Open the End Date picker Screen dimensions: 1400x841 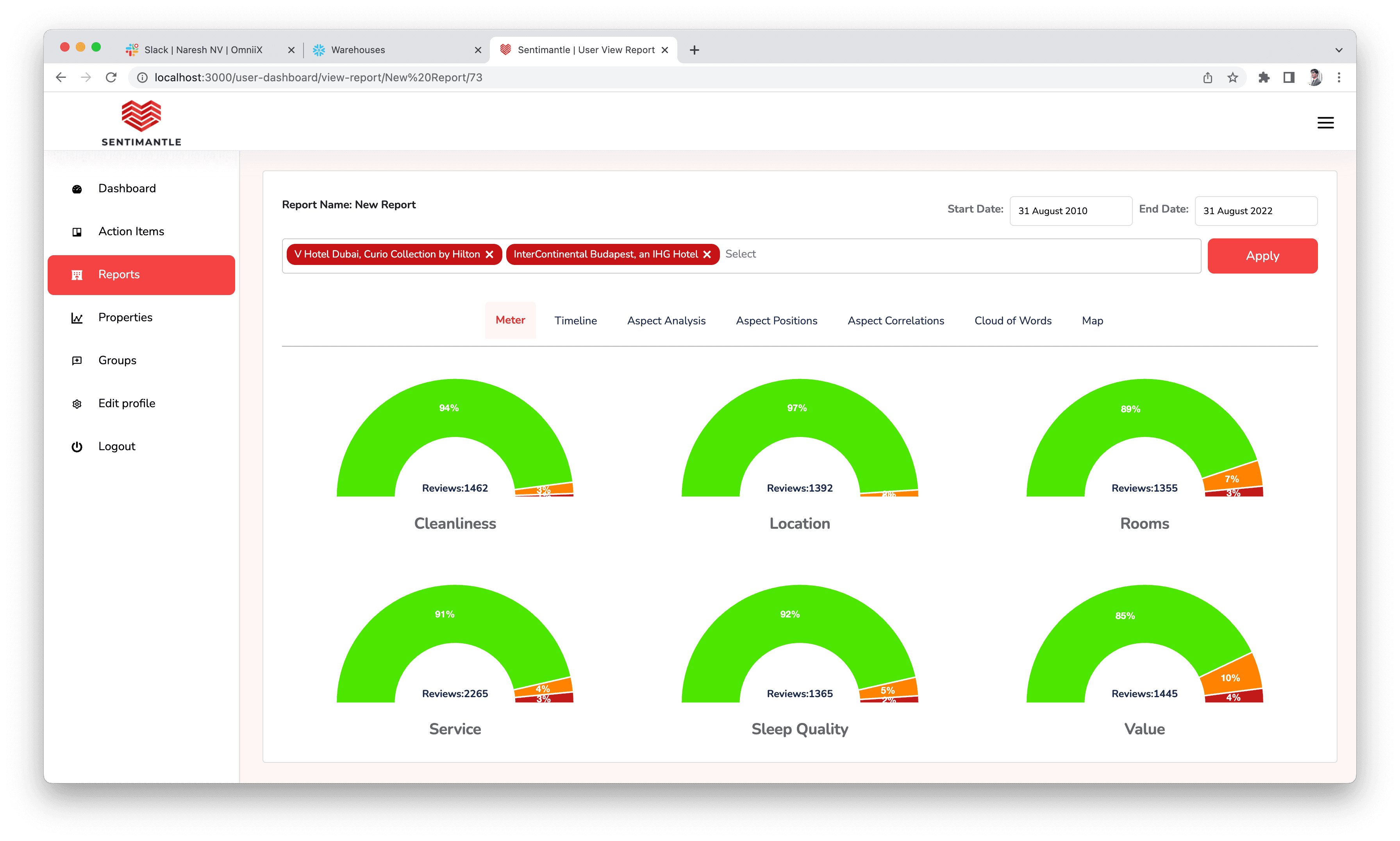pyautogui.click(x=1255, y=210)
